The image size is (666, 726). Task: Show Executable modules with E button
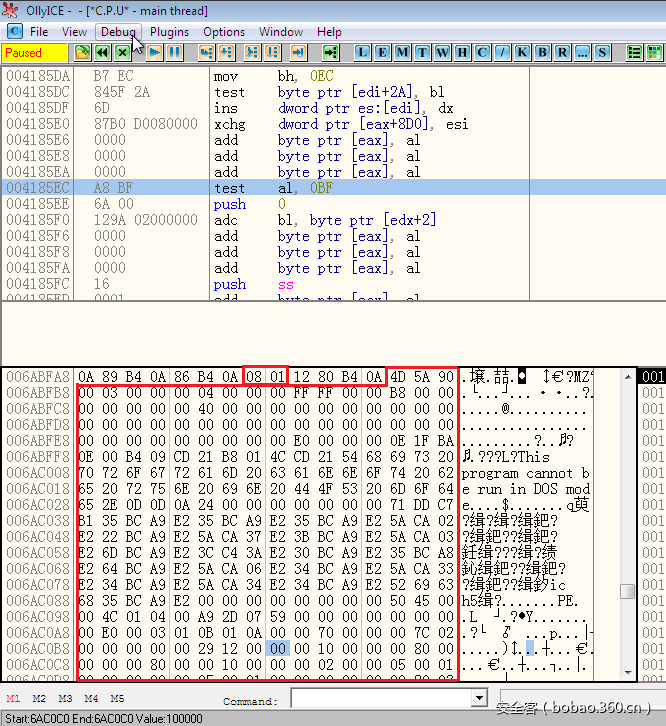[382, 52]
